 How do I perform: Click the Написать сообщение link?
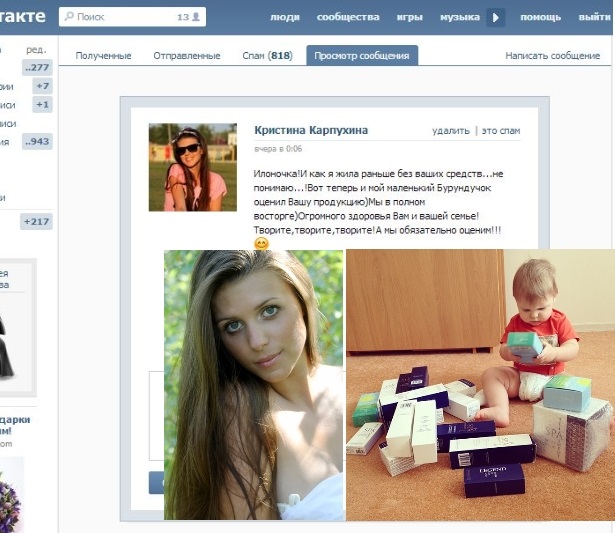(552, 56)
